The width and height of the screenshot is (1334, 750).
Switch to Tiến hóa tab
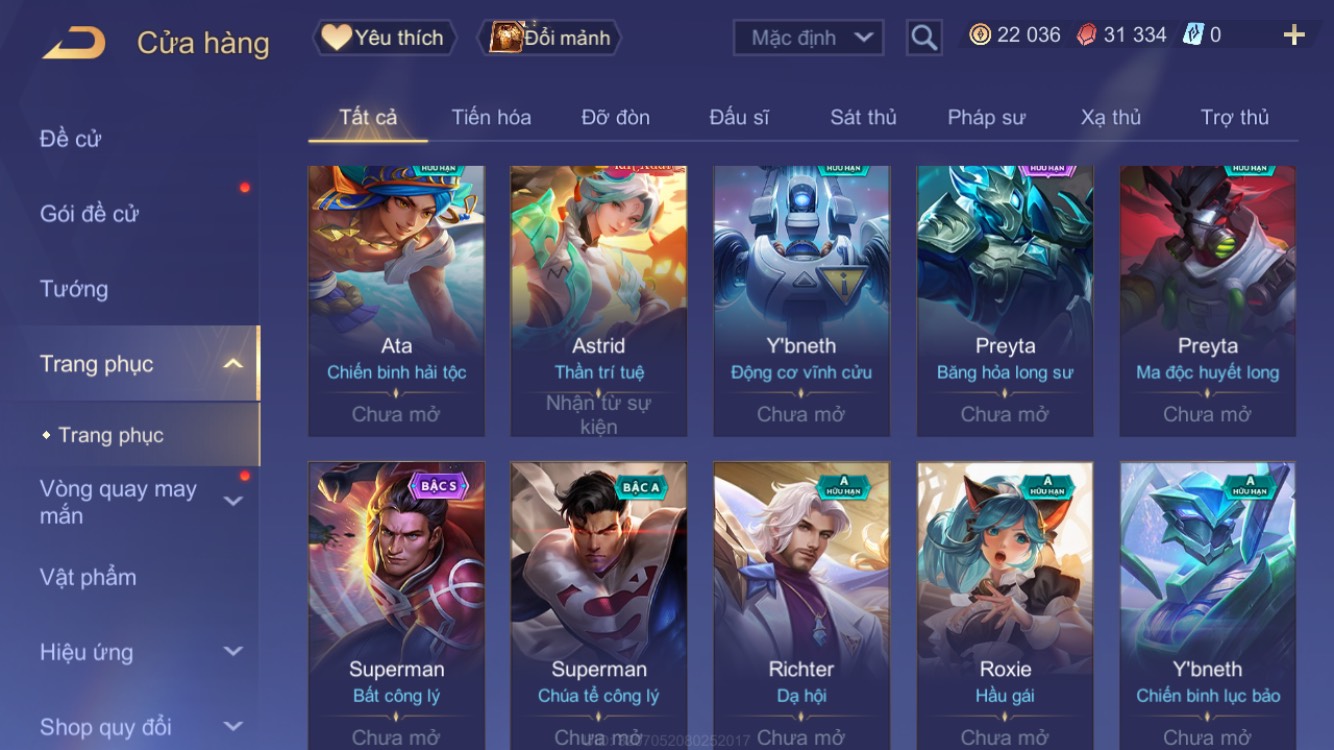491,117
